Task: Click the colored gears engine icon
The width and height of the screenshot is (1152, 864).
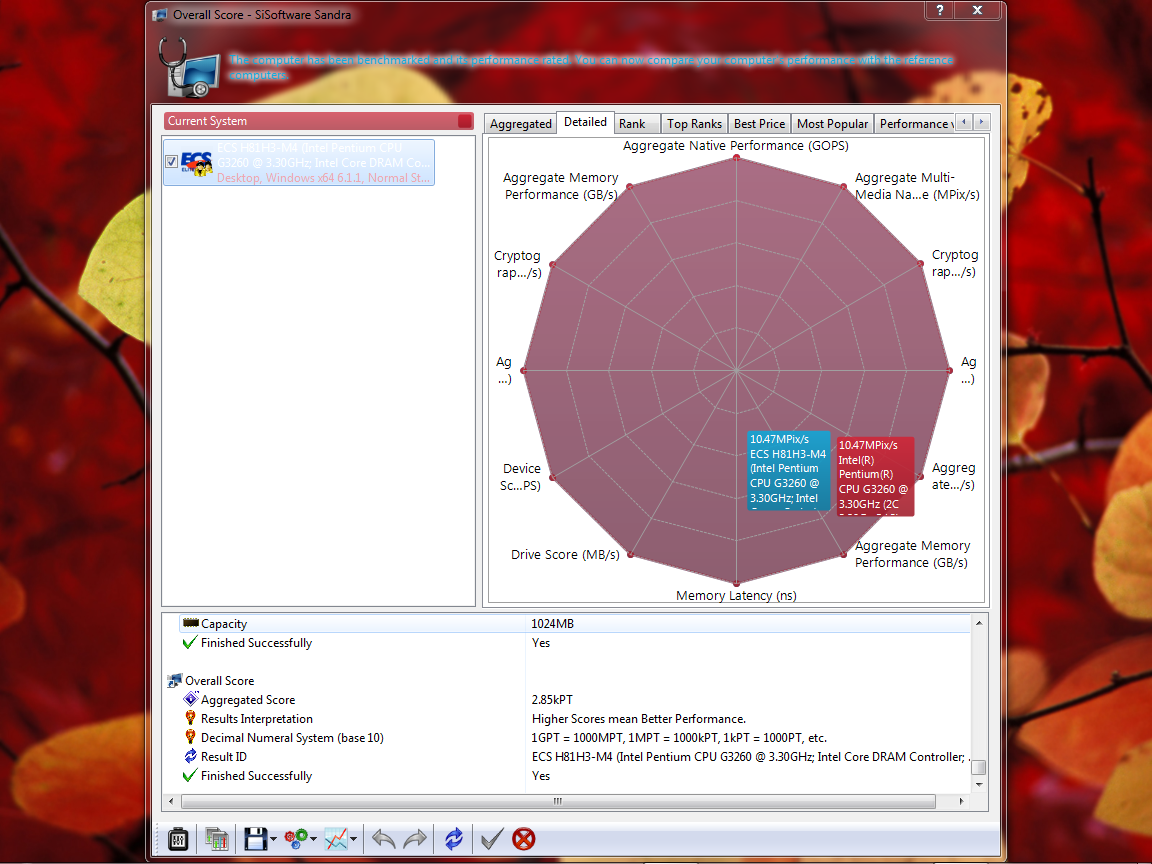Action: point(296,838)
